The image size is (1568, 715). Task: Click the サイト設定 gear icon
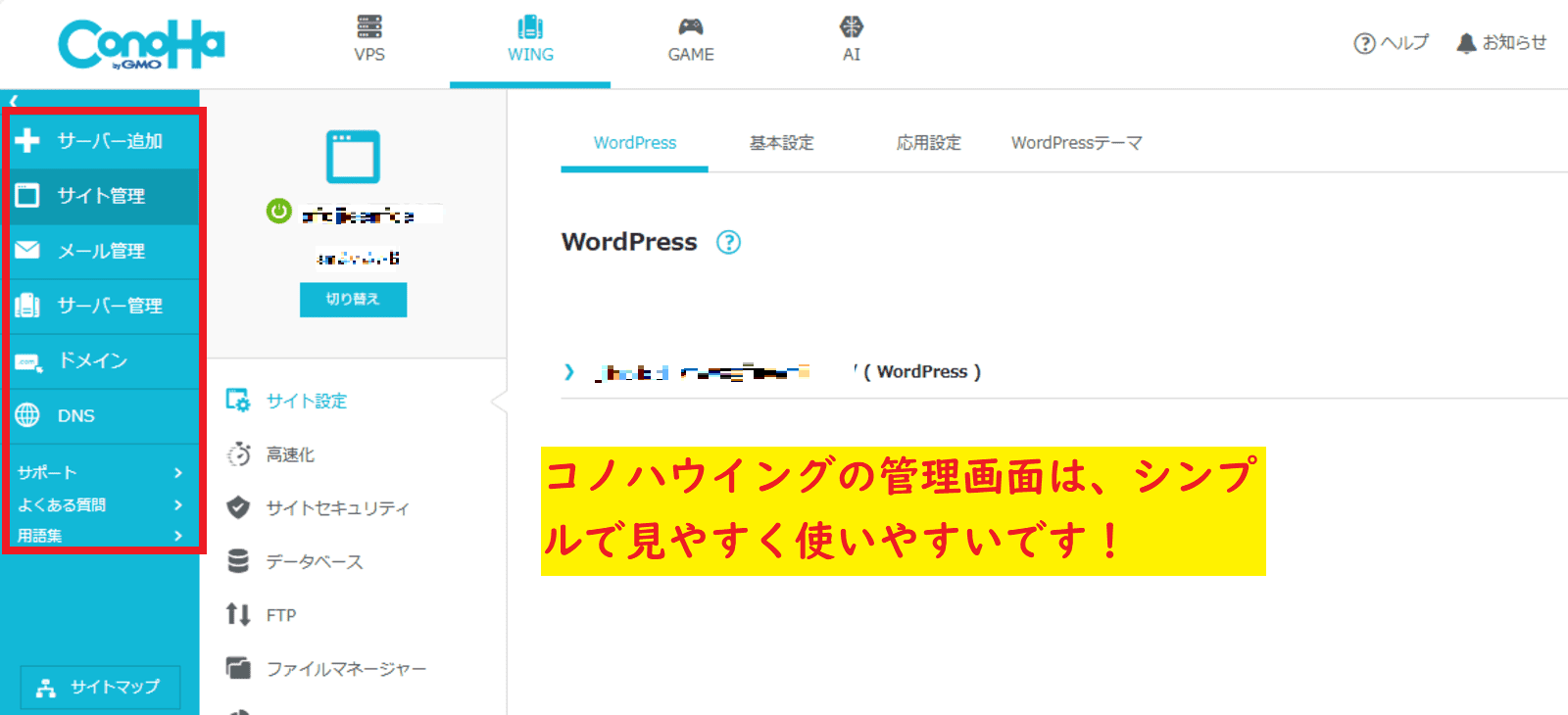tap(238, 400)
